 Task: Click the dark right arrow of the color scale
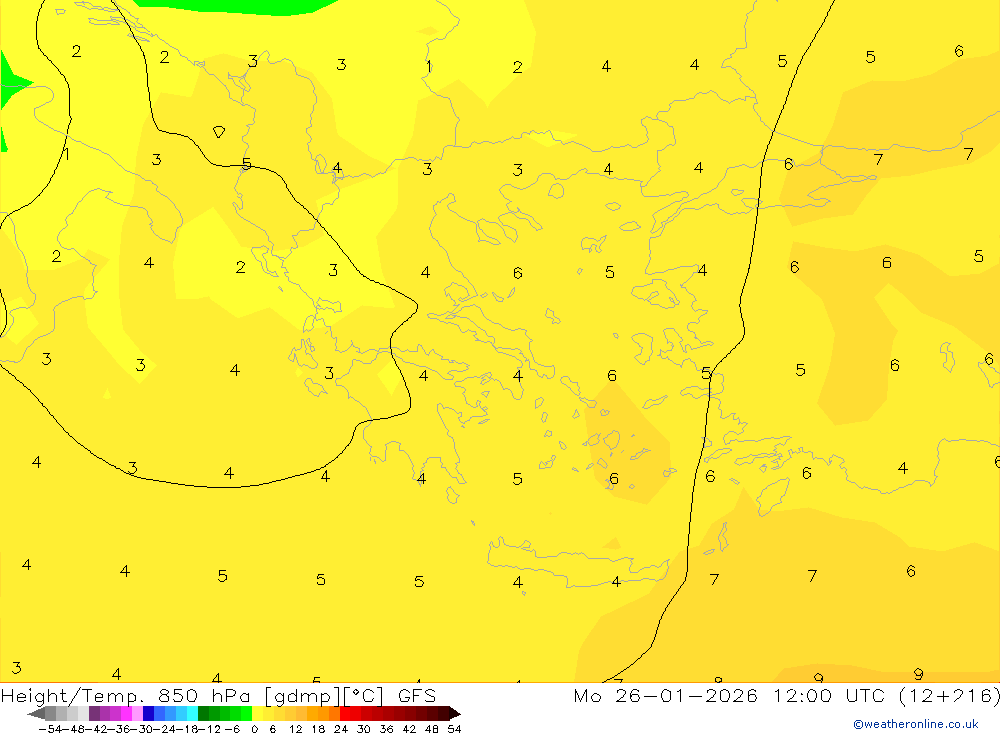coord(455,713)
